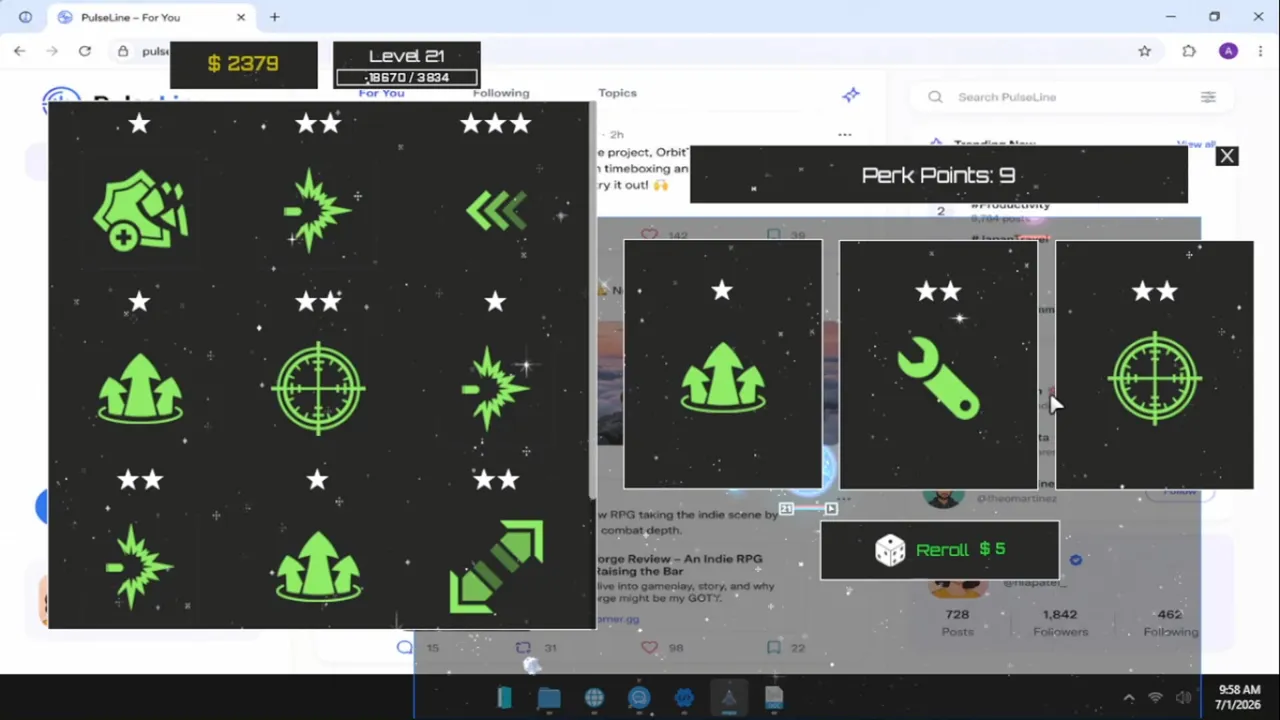Switch to the For You feed tab
This screenshot has height=720, width=1280.
(x=381, y=93)
